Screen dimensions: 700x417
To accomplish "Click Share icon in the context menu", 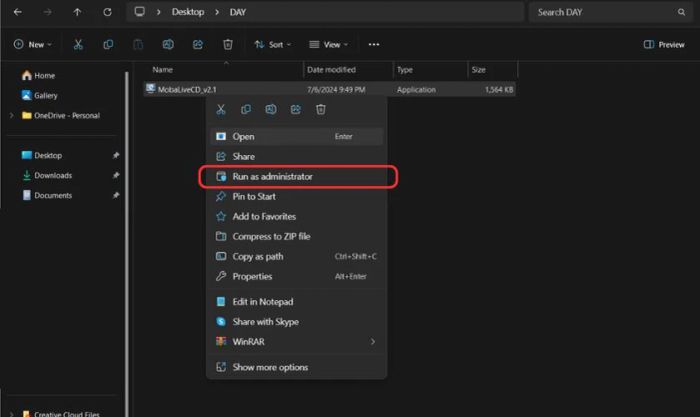I will pos(296,109).
